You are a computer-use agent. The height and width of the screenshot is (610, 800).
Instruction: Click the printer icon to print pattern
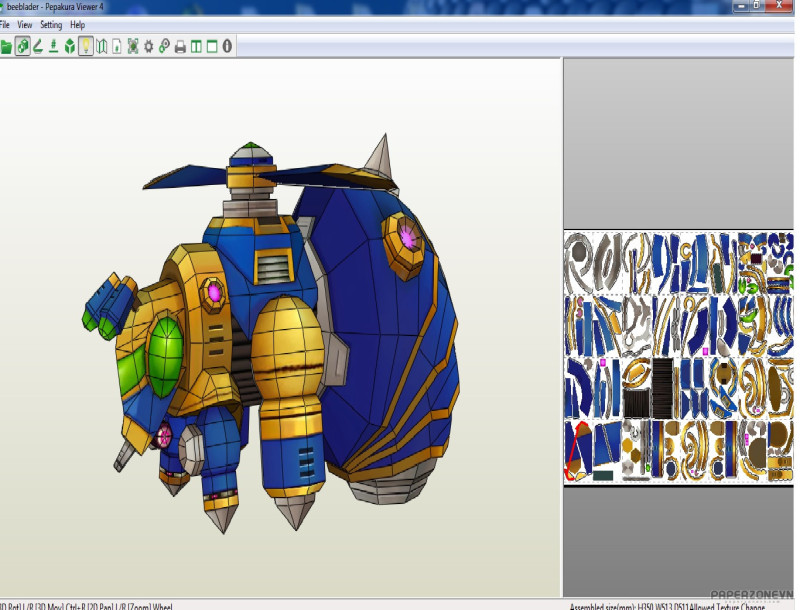(x=180, y=46)
